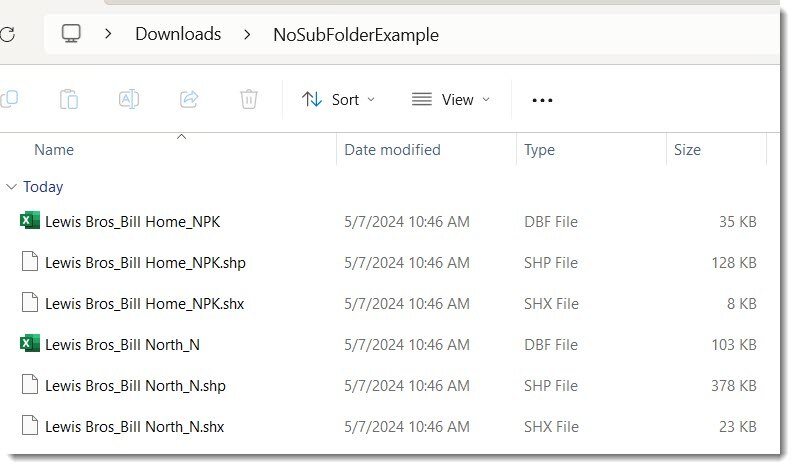Click the Share toolbar icon
795x469 pixels.
click(188, 99)
